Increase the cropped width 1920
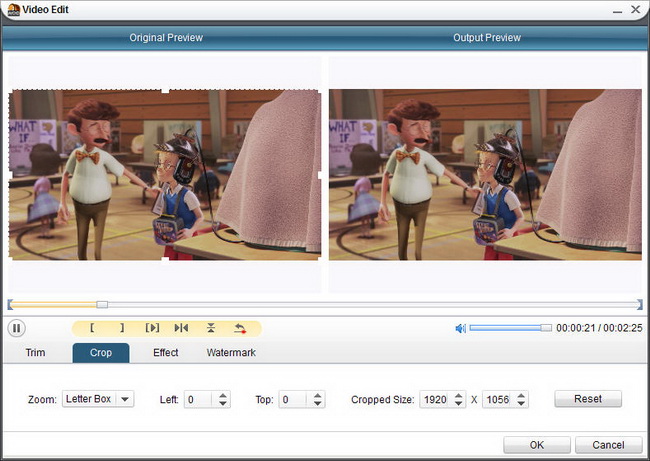 pyautogui.click(x=458, y=395)
